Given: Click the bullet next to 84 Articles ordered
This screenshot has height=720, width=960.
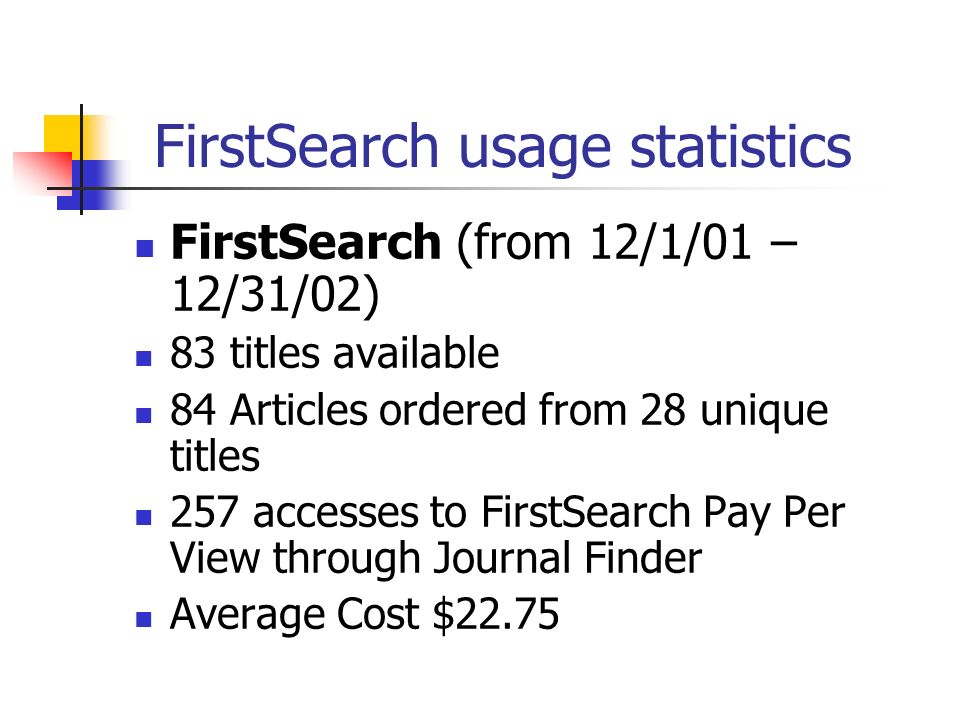Looking at the screenshot, I should (144, 416).
